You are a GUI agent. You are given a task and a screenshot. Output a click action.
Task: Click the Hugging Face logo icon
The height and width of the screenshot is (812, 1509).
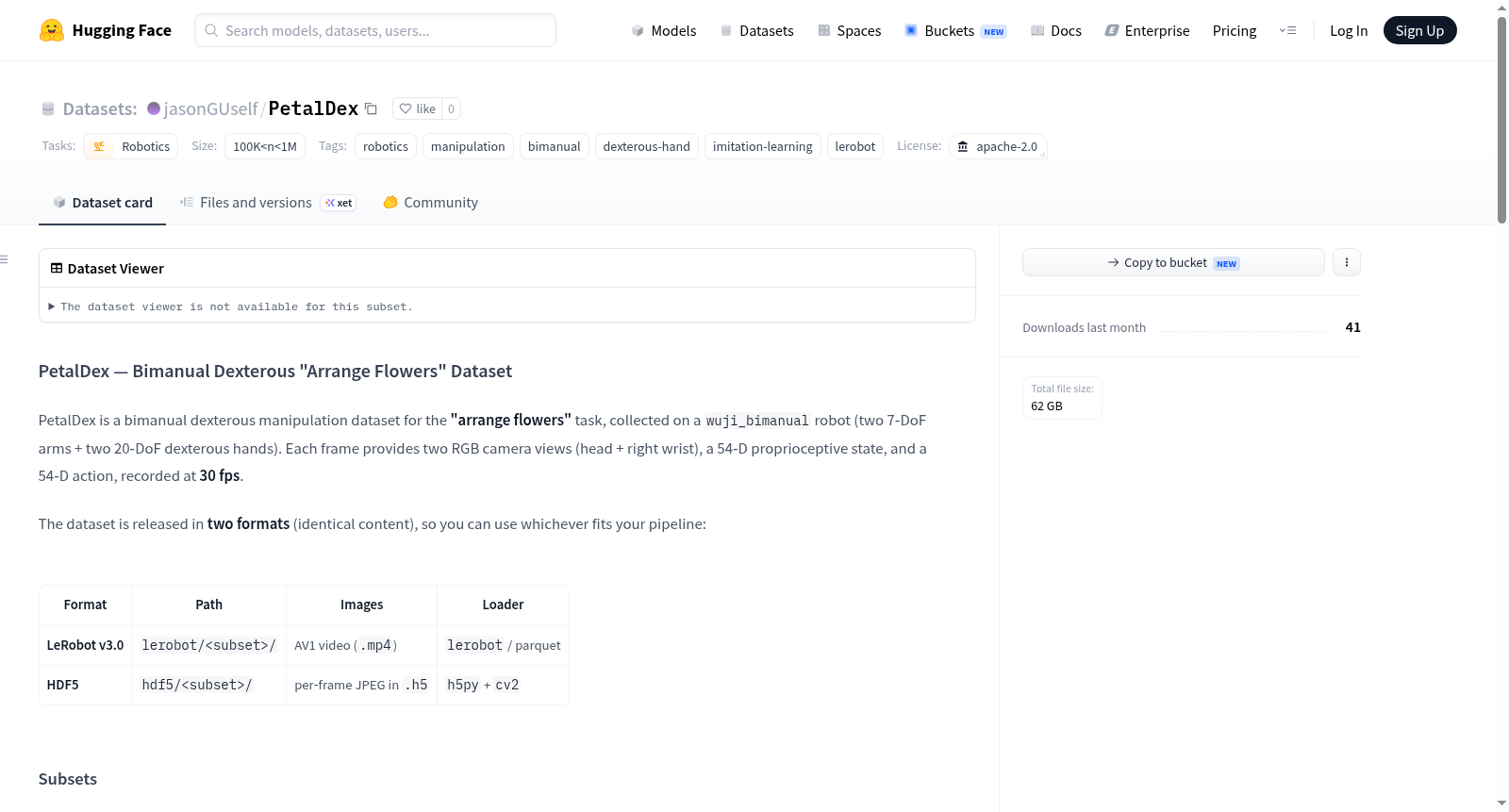(52, 30)
